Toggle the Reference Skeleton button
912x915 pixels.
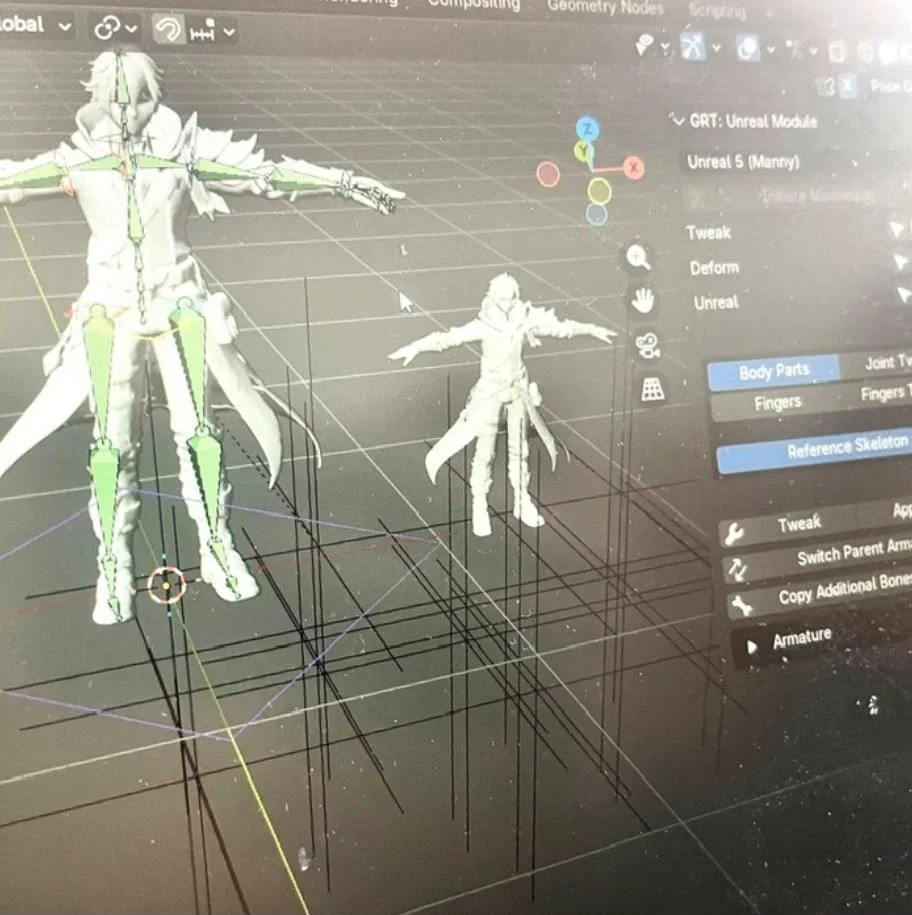click(x=815, y=450)
